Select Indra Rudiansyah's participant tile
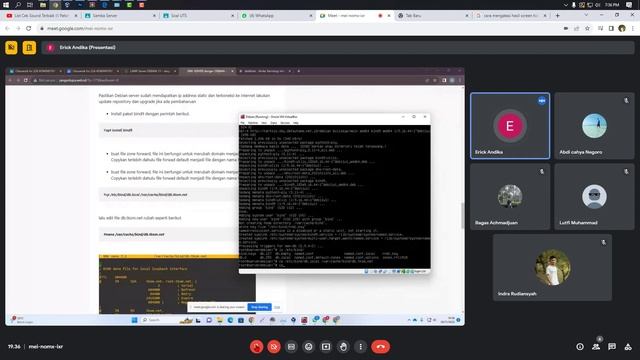 click(552, 267)
